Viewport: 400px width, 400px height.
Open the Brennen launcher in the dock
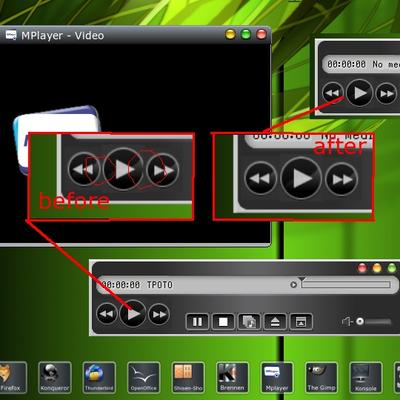coord(232,378)
